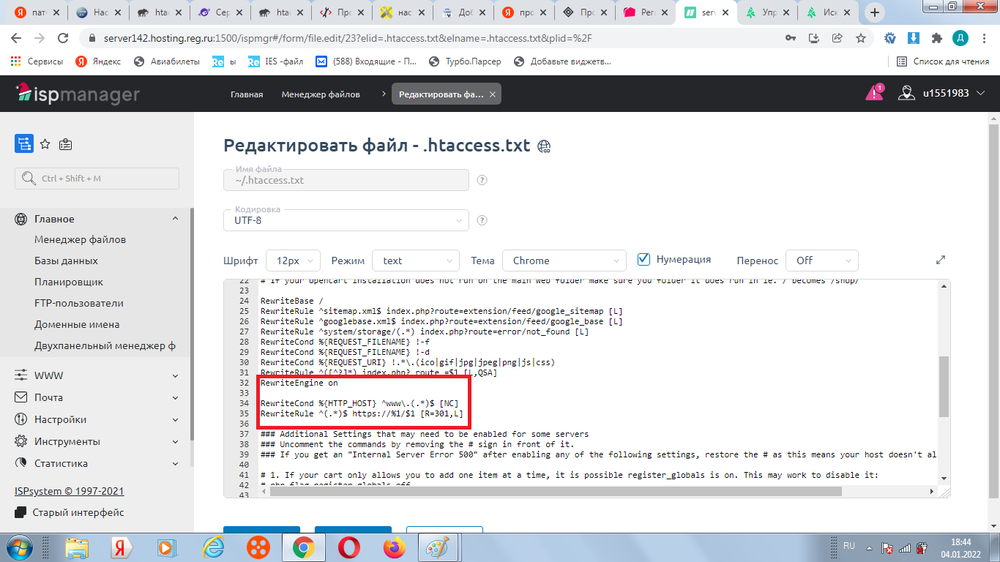Open Авиабилеты bookmark
1000x562 pixels.
click(166, 61)
